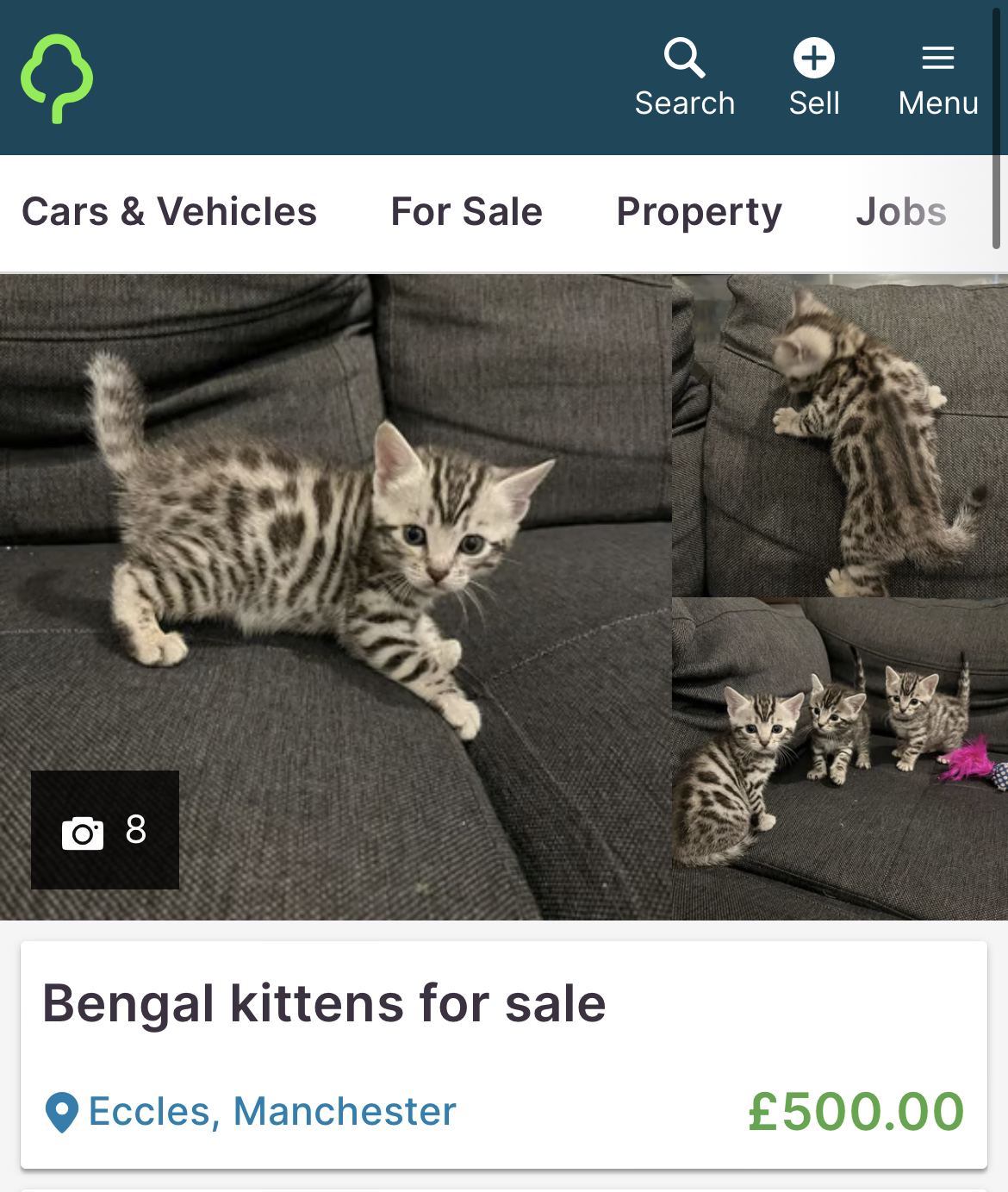Click the Gumtree tree logo
The height and width of the screenshot is (1192, 1008).
(x=57, y=78)
